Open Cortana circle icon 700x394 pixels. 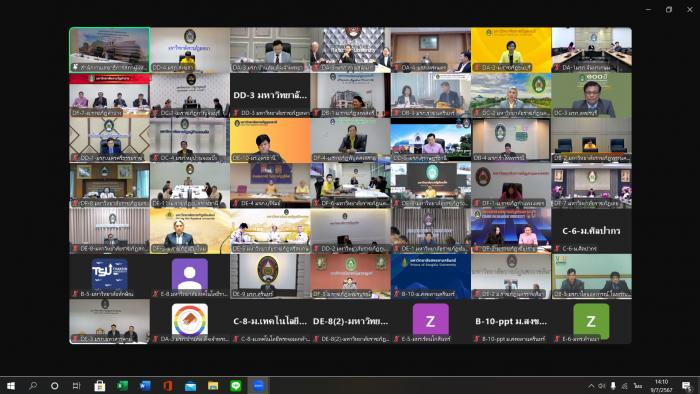click(x=54, y=386)
